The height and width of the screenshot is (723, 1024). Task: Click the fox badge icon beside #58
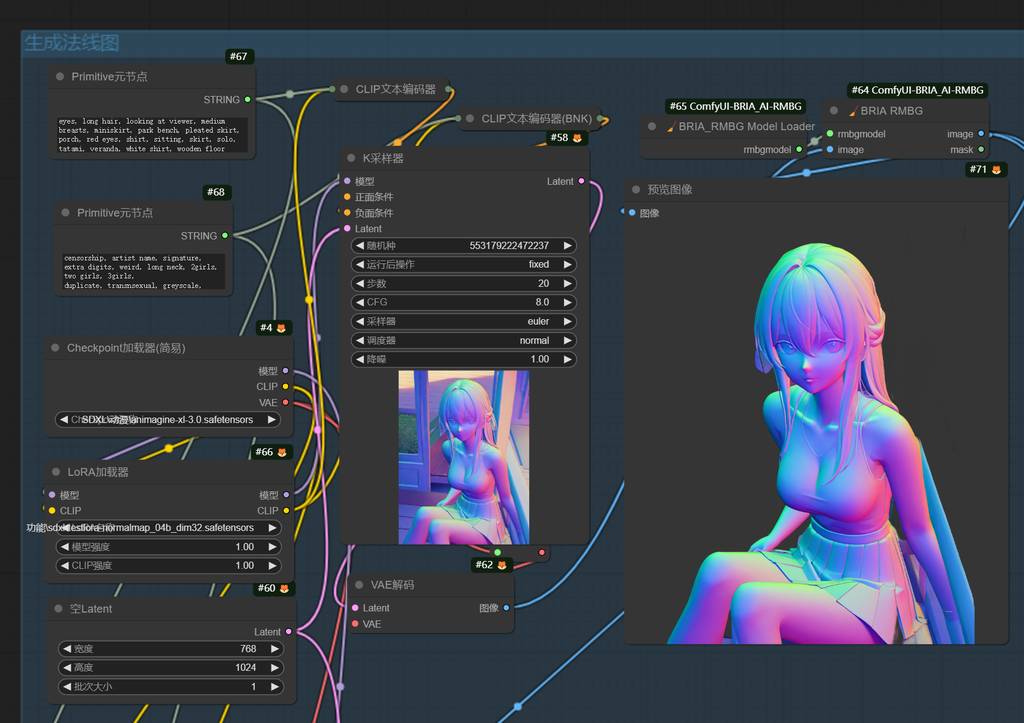[x=578, y=138]
